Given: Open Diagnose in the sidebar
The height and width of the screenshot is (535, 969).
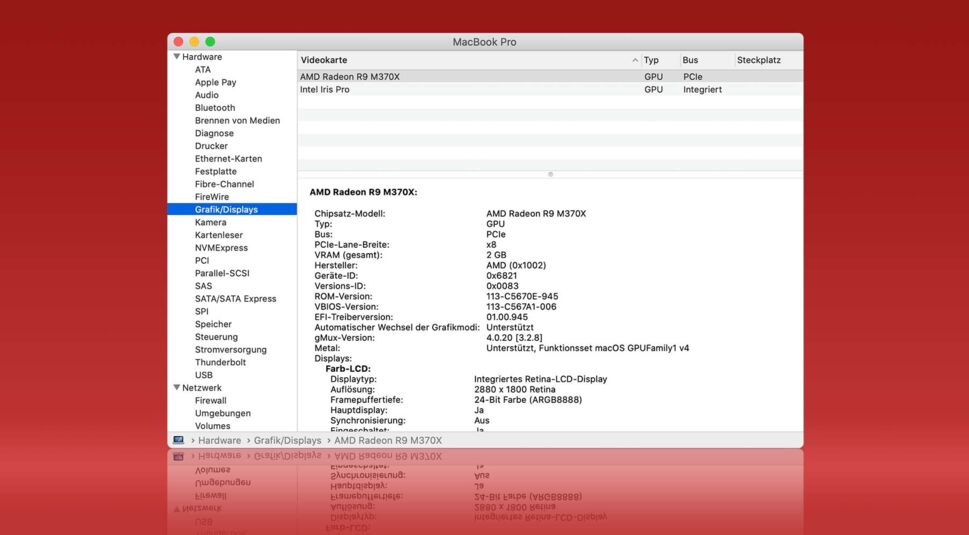Looking at the screenshot, I should pyautogui.click(x=214, y=133).
